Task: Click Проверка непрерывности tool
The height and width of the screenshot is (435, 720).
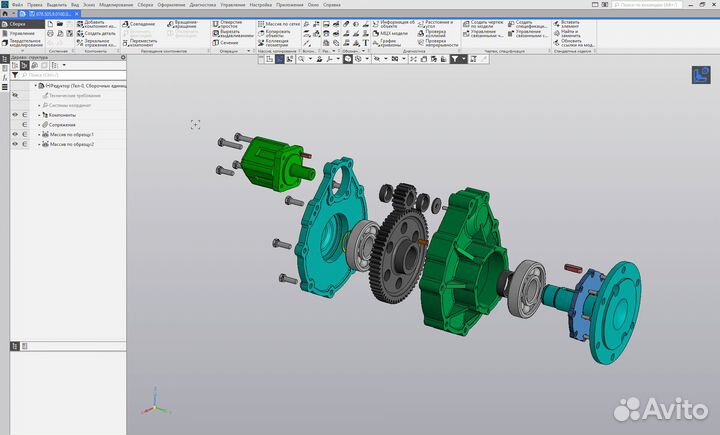Action: 438,43
